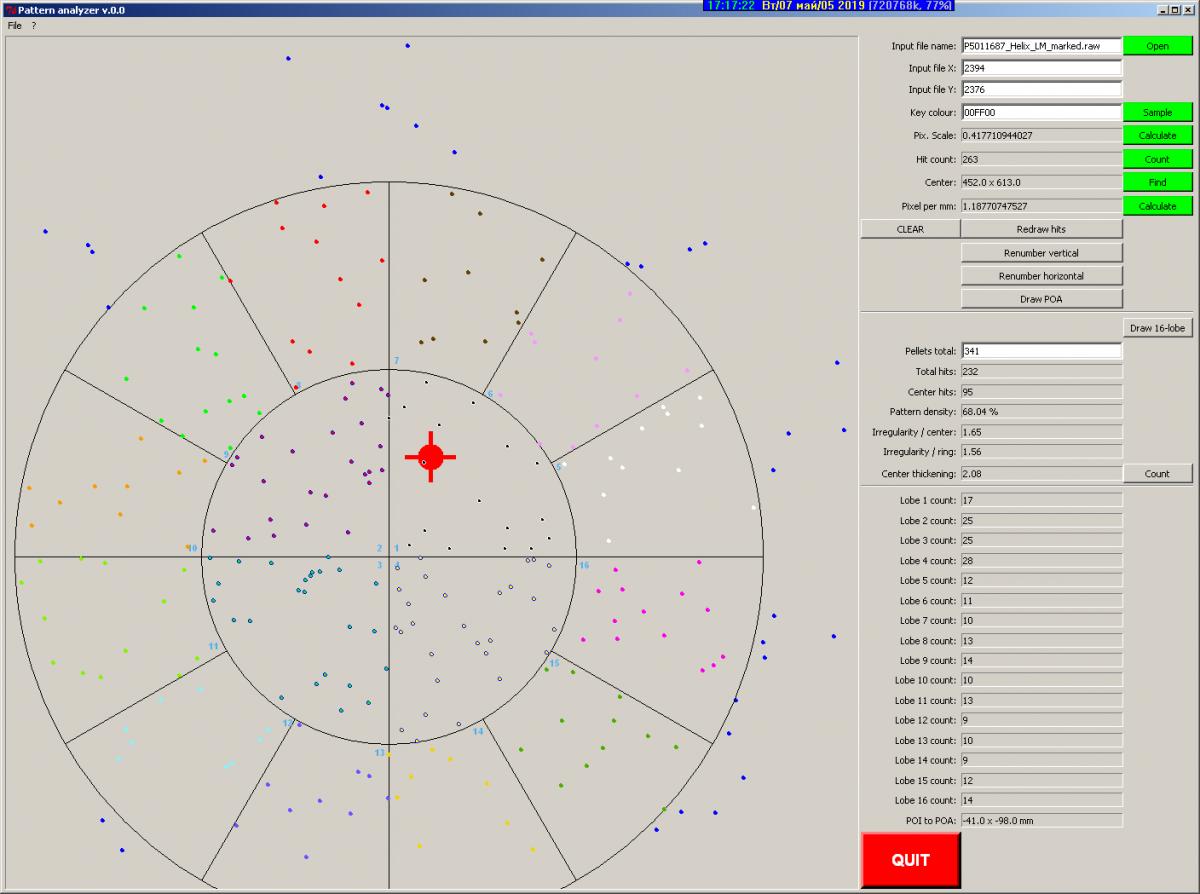Click the Redraw hits button

(x=1041, y=229)
